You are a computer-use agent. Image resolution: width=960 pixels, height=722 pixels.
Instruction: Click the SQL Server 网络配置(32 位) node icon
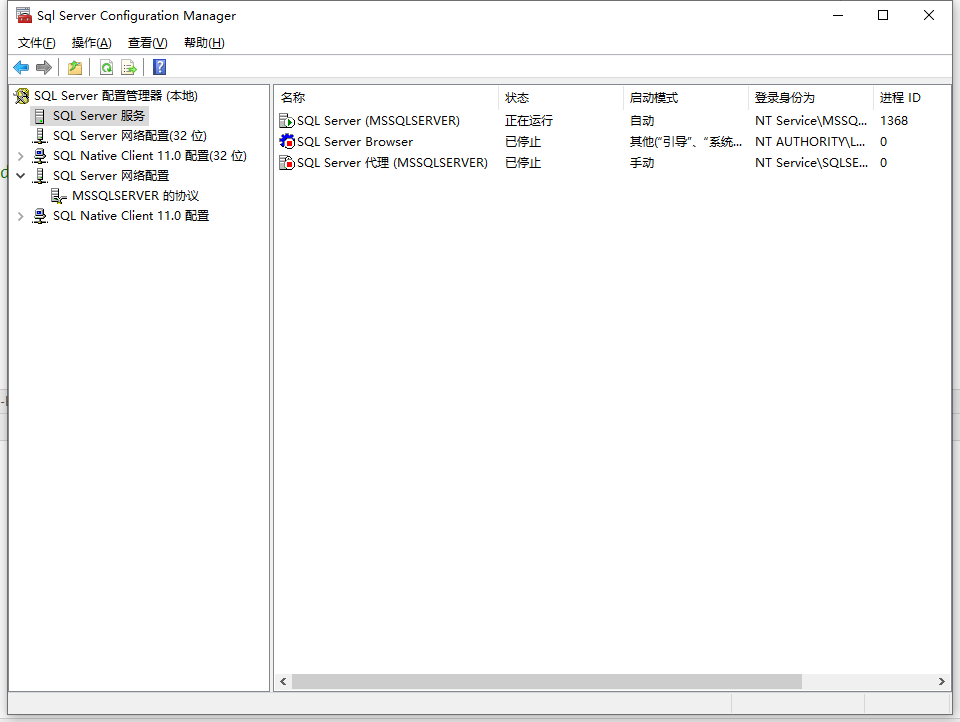pyautogui.click(x=40, y=136)
